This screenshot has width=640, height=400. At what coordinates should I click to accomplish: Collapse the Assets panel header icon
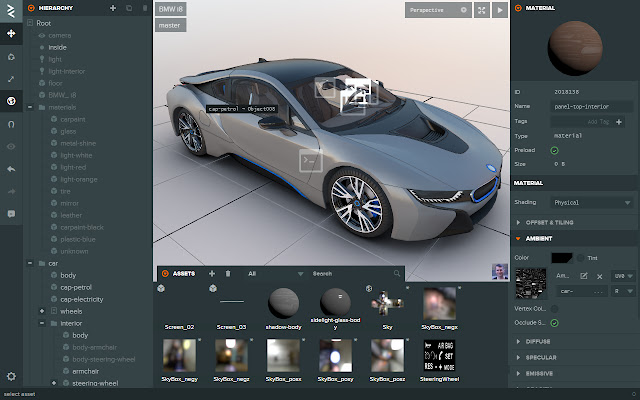coord(165,273)
